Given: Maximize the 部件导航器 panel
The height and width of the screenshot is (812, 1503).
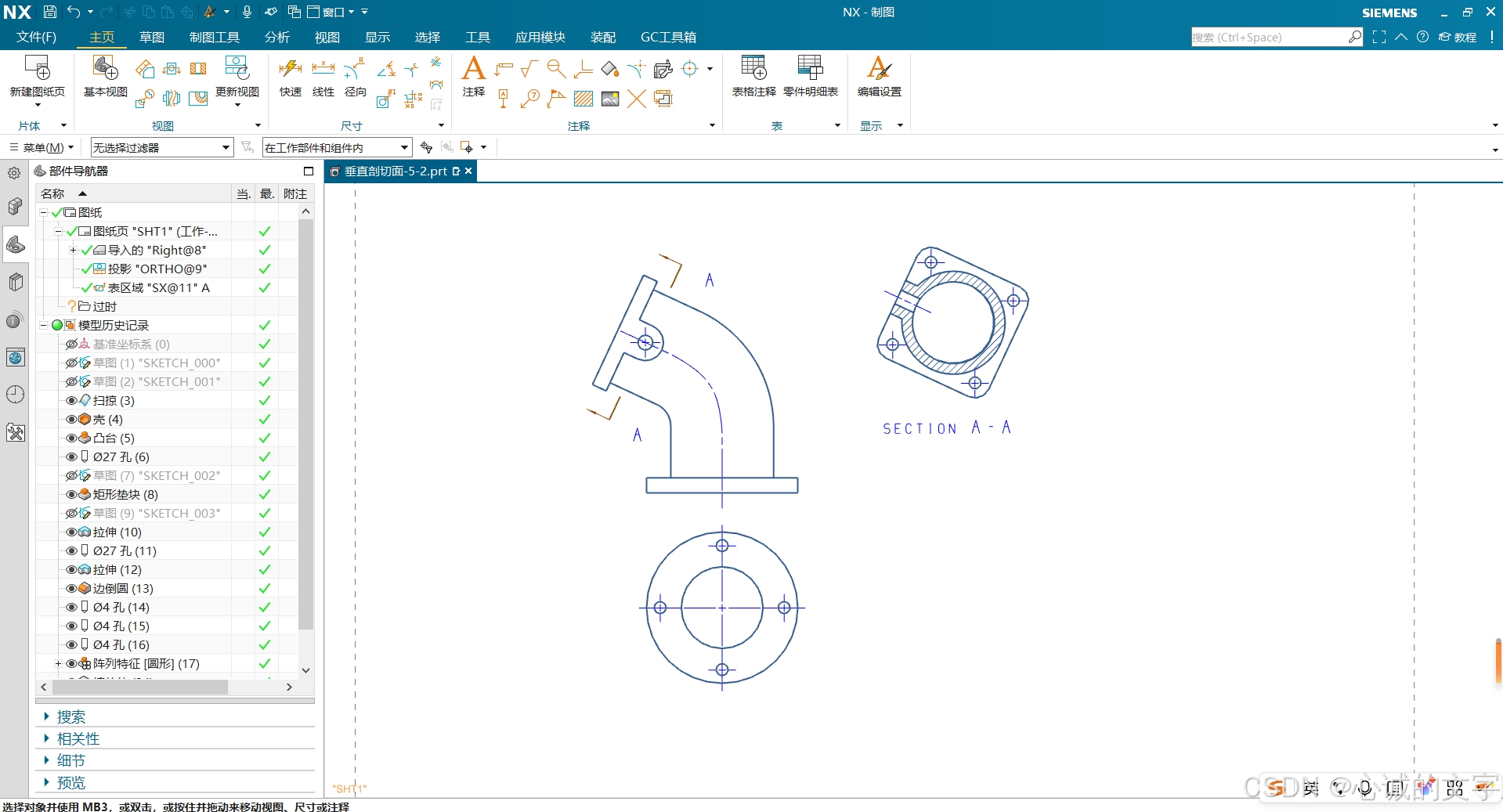Looking at the screenshot, I should pos(308,171).
